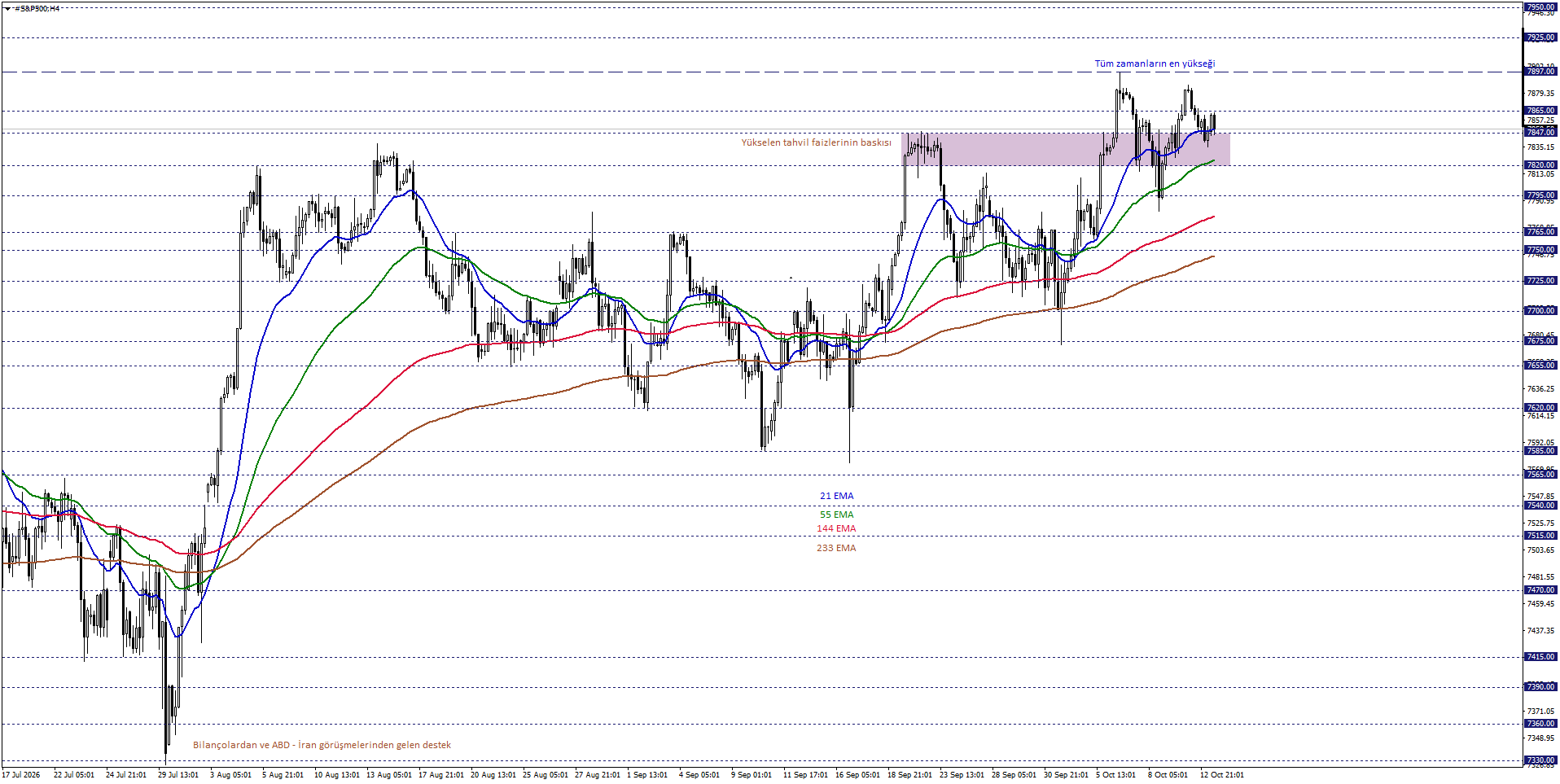This screenshot has height=784, width=1560.
Task: Select the 'Tüm zamanların en yükseği' label
Action: tap(1155, 64)
